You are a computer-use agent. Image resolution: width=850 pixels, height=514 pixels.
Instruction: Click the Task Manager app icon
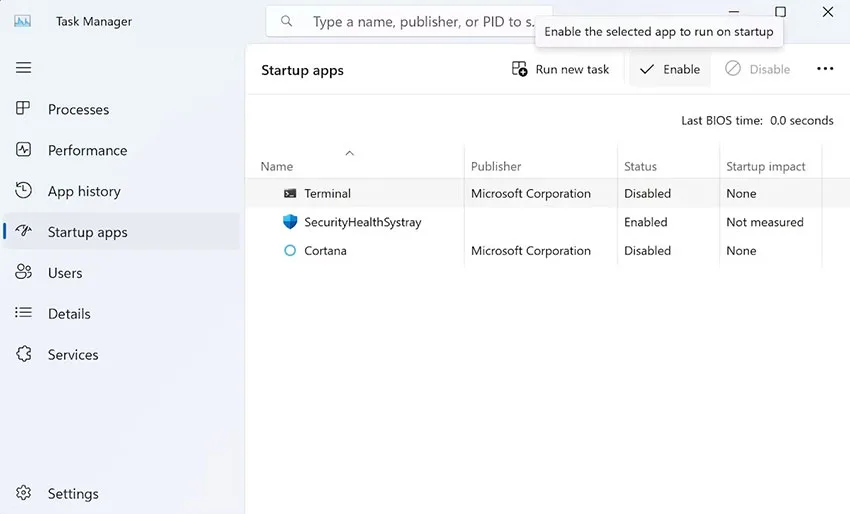point(22,21)
